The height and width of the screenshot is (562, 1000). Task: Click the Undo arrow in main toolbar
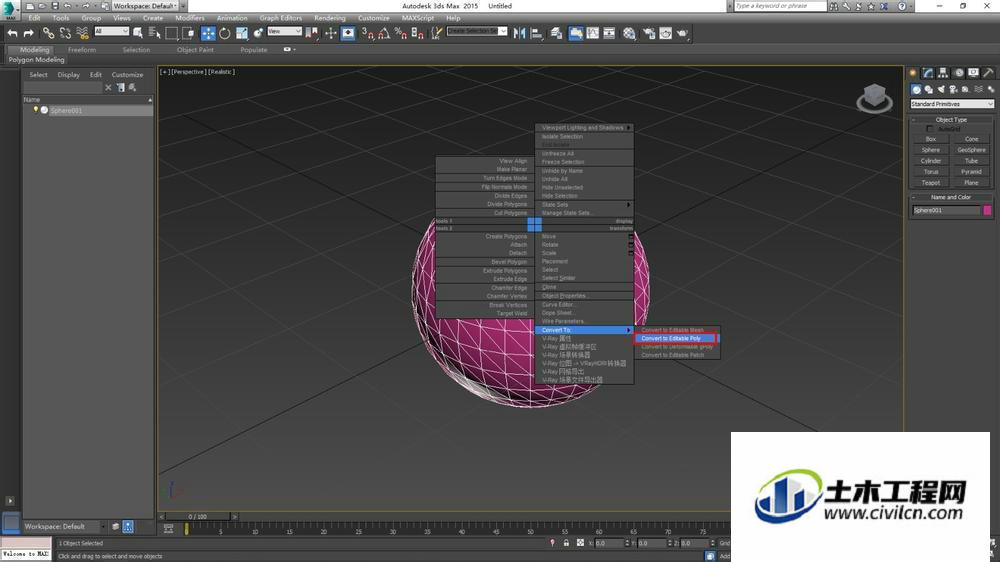[13, 33]
